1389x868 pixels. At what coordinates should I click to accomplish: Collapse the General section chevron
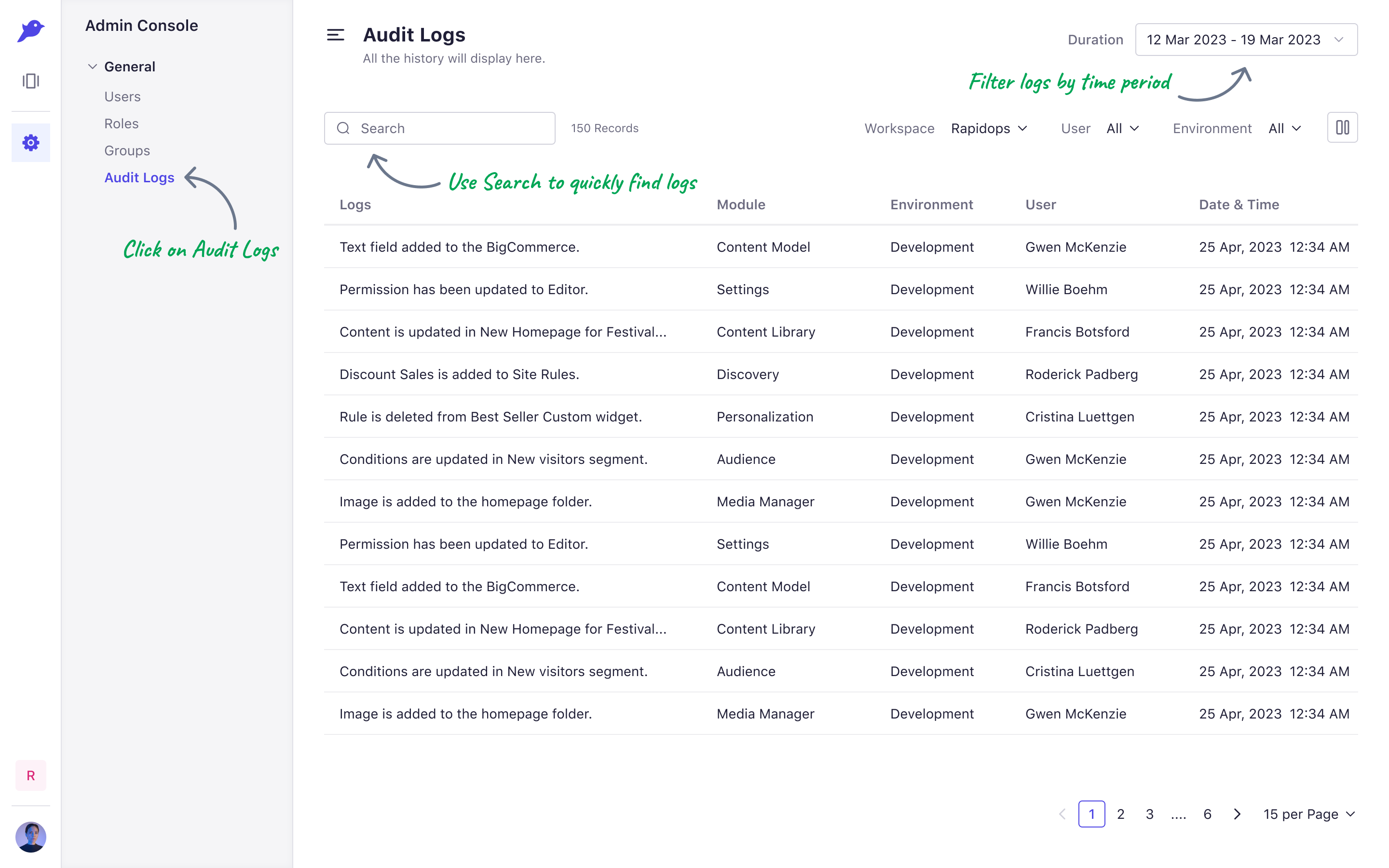93,67
